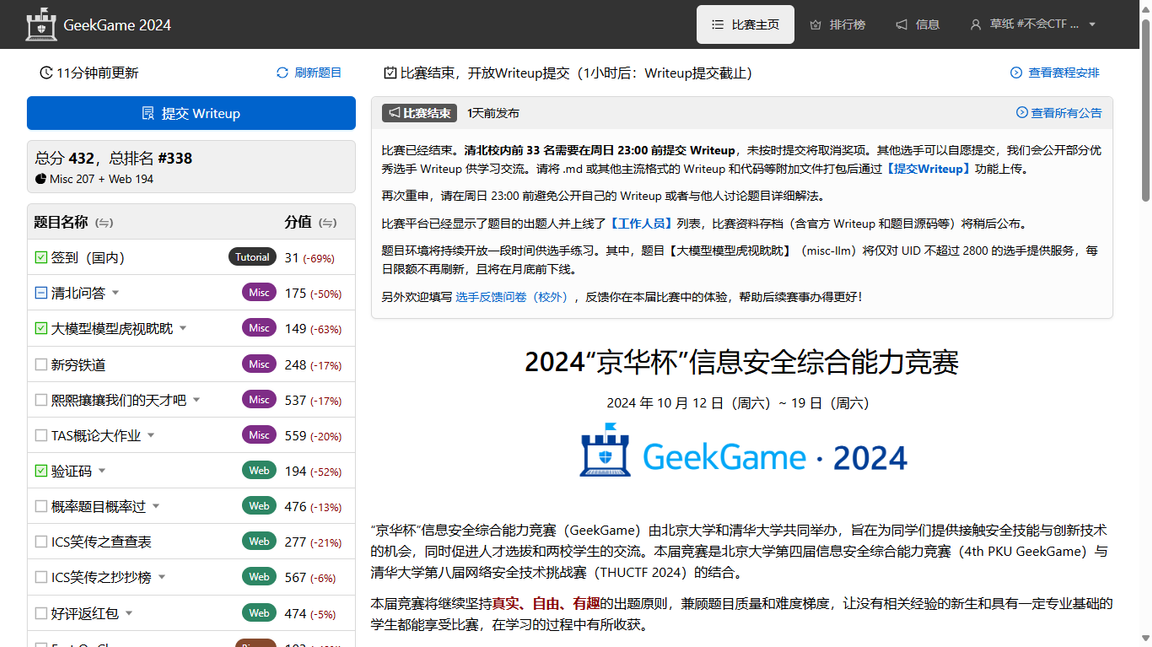Click the Web badge on ICS笑传之查查表 row
The image size is (1152, 647).
tap(259, 541)
